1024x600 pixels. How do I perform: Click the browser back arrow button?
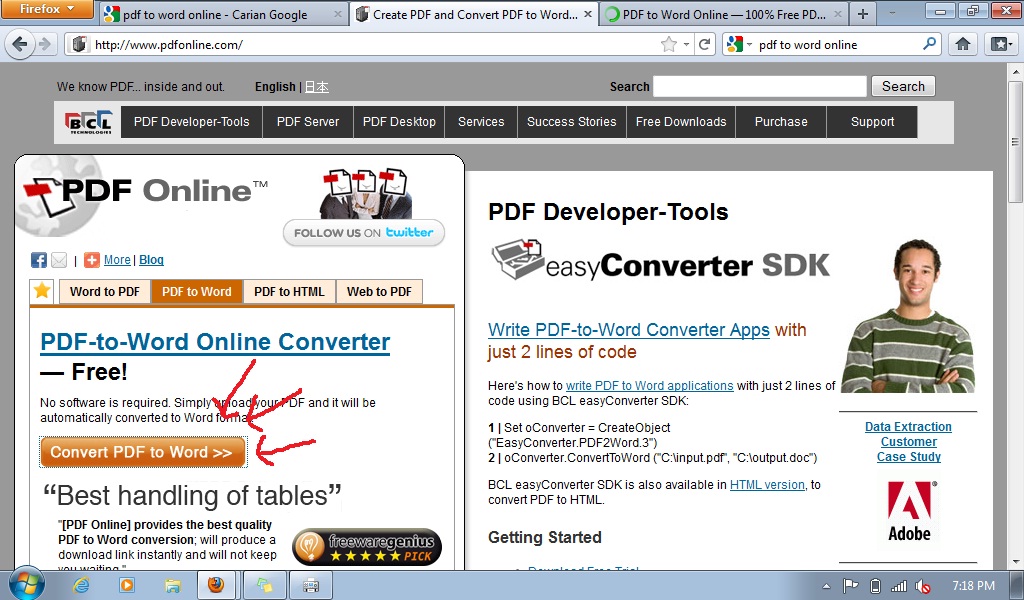pyautogui.click(x=19, y=44)
